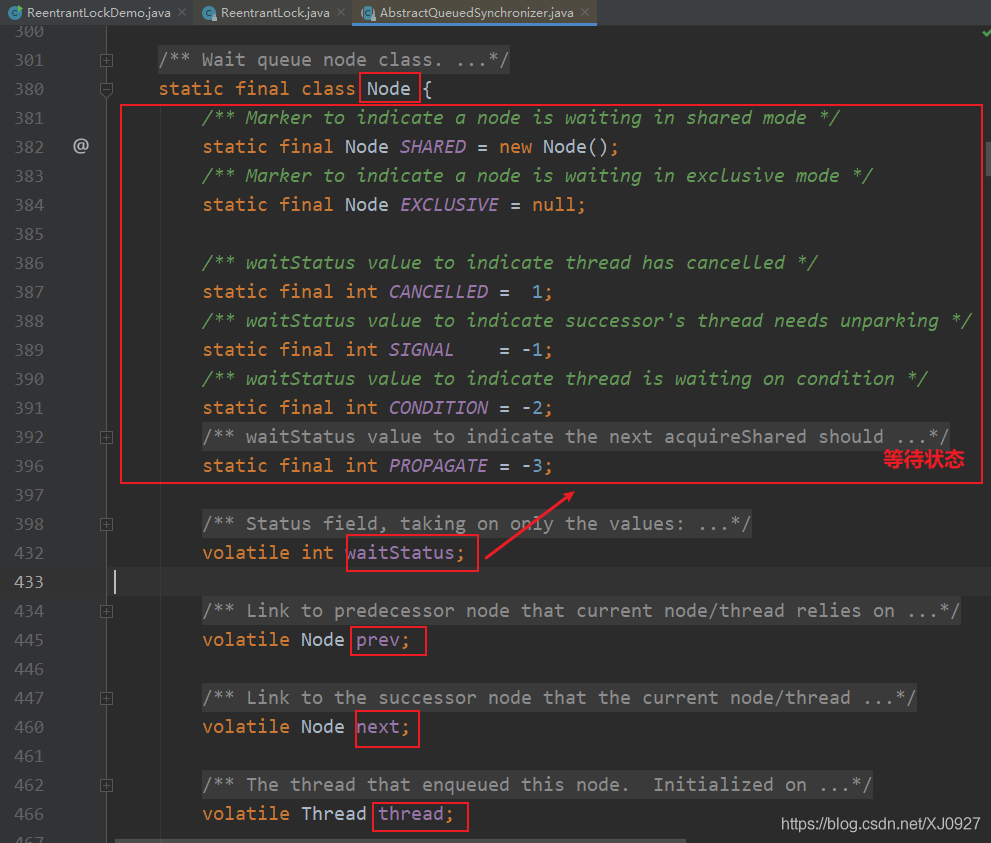Screen dimensions: 991x843
Task: Switch to ReentrantLock.java tab
Action: [x=274, y=13]
